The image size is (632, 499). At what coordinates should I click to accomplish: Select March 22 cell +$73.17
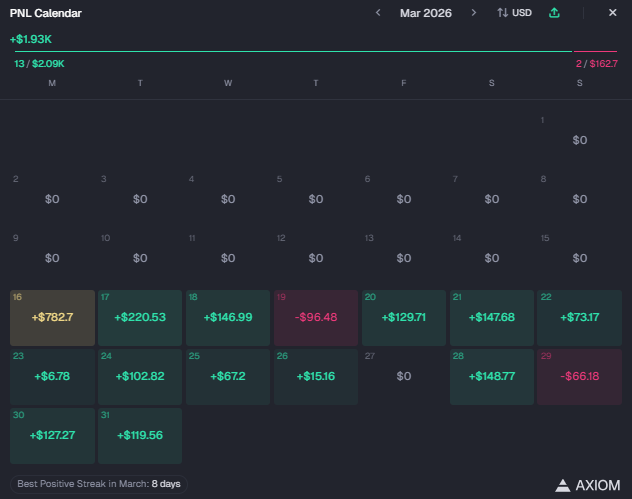[x=580, y=318]
